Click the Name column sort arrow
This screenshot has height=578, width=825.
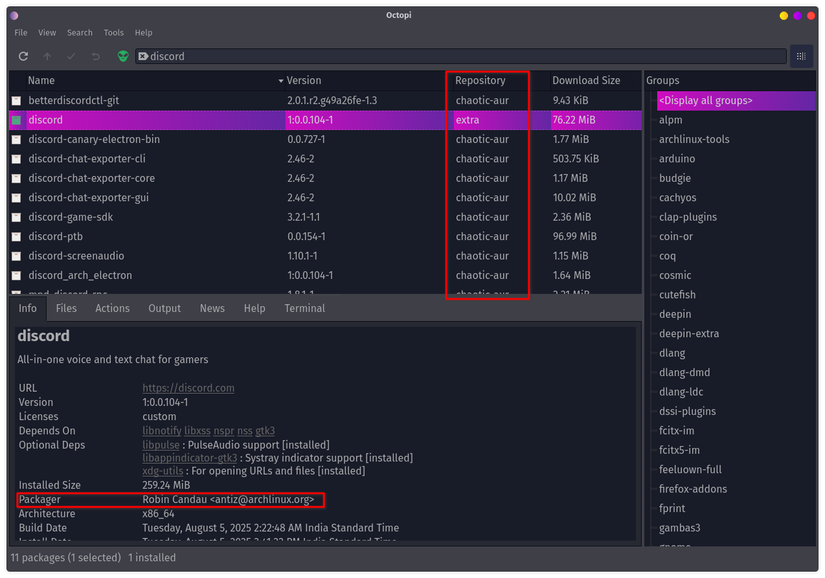tap(282, 80)
